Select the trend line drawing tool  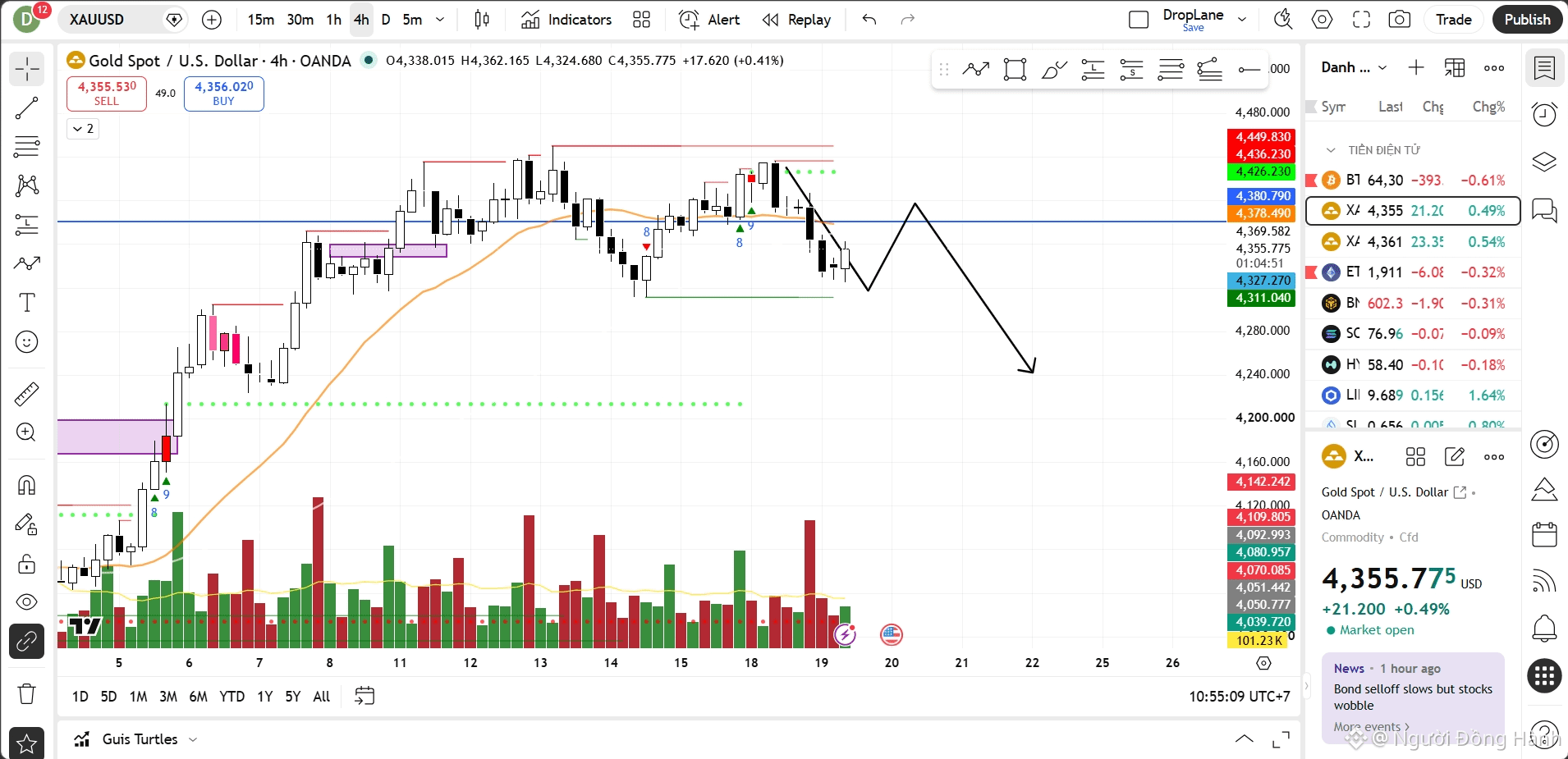tap(27, 107)
